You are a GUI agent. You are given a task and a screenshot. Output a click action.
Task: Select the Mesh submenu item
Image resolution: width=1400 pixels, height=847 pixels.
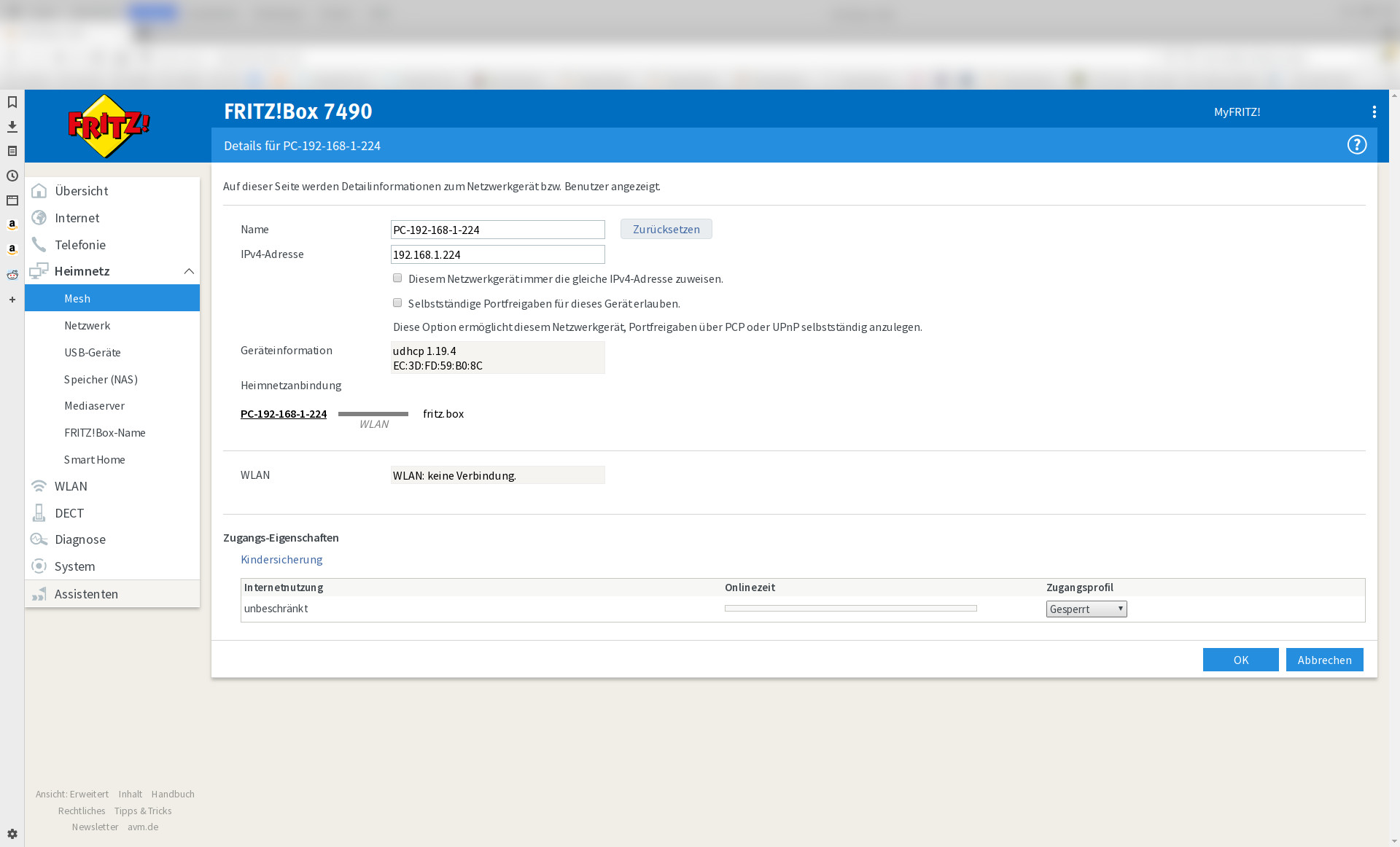pos(112,298)
